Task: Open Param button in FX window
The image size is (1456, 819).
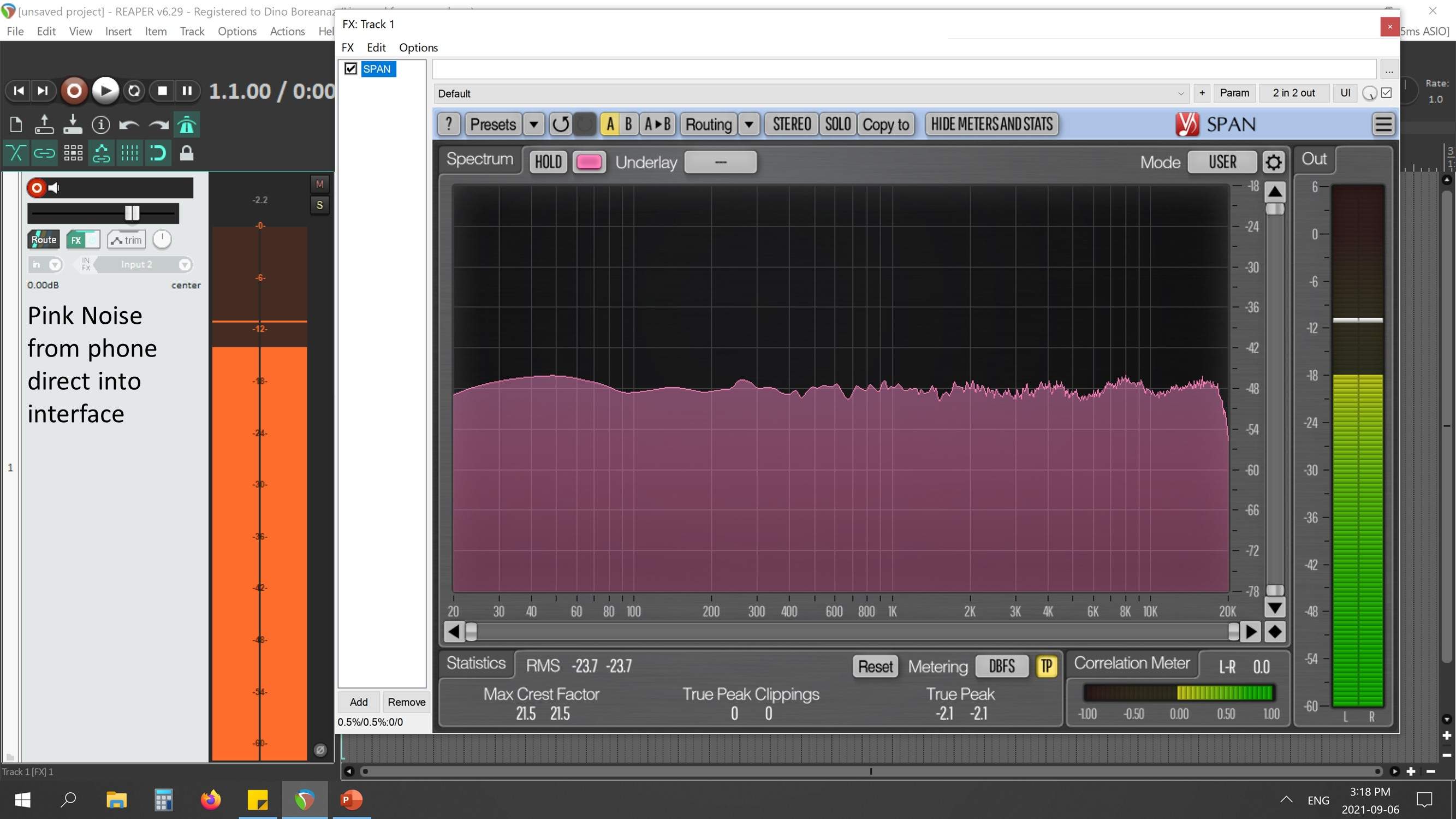Action: click(x=1234, y=93)
